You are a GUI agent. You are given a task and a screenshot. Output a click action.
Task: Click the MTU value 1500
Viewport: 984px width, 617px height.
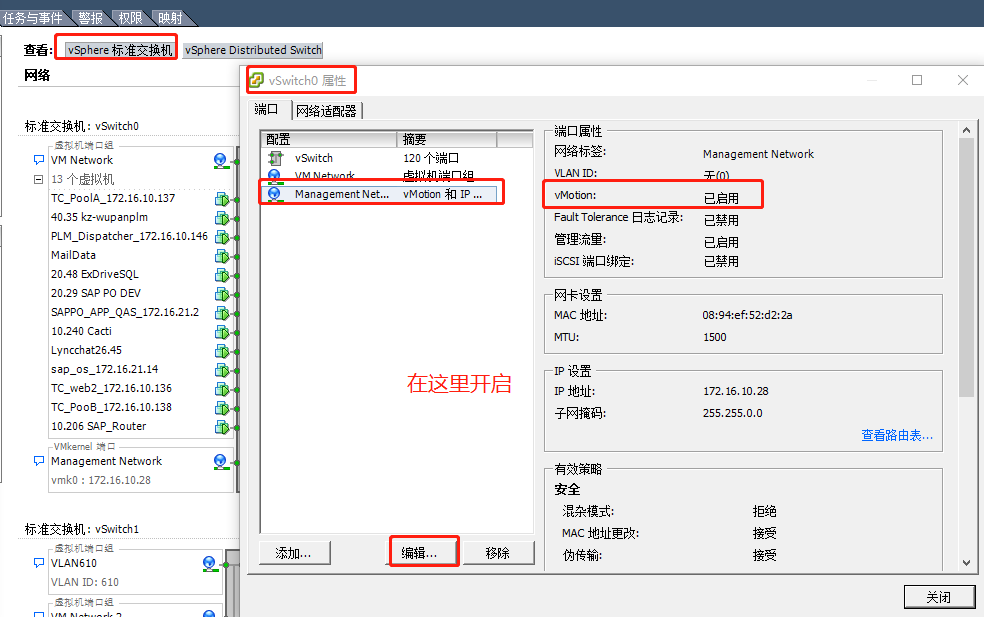[715, 337]
